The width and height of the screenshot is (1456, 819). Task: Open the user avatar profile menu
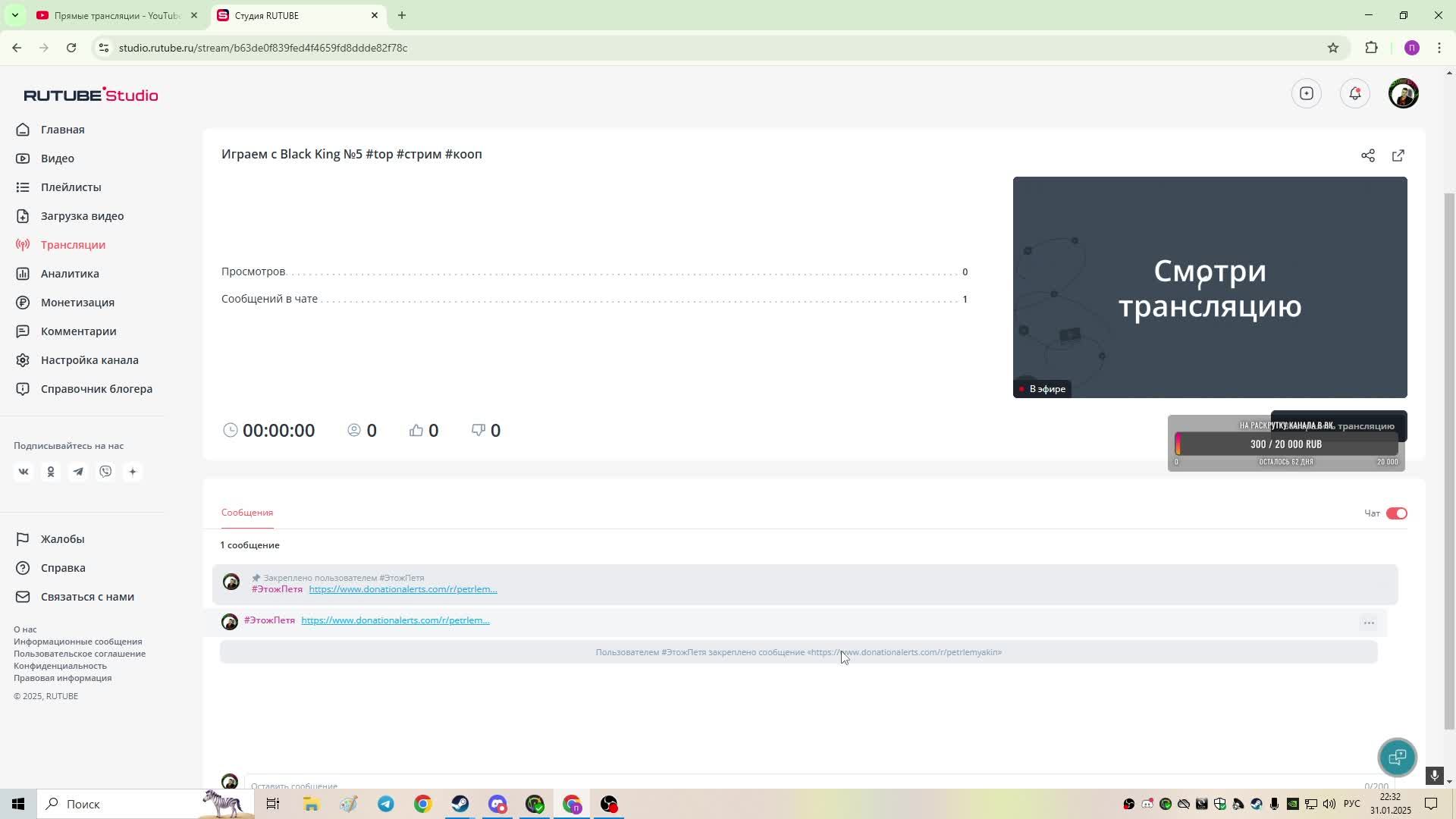point(1403,93)
